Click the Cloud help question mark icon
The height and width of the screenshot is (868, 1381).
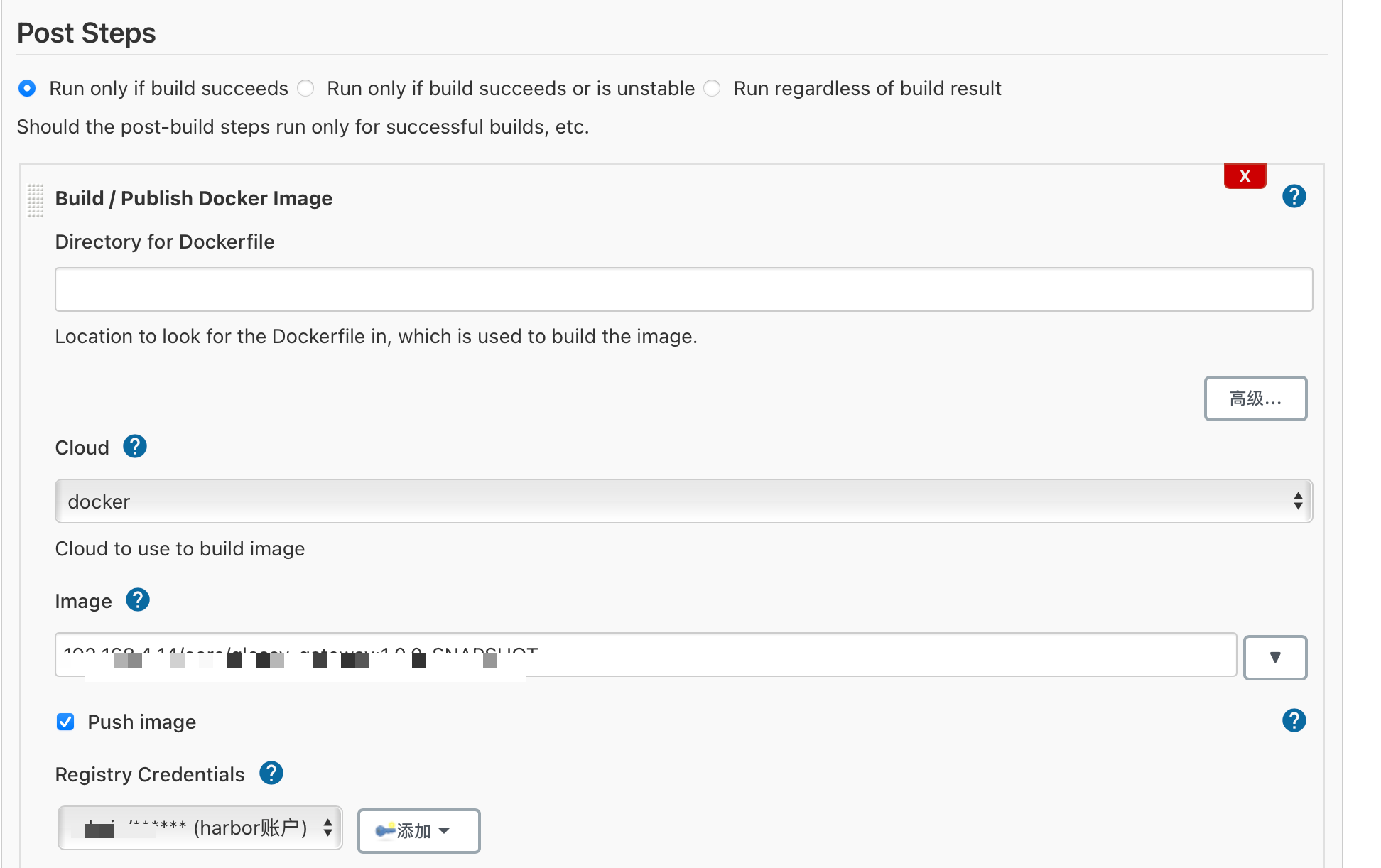click(x=135, y=447)
